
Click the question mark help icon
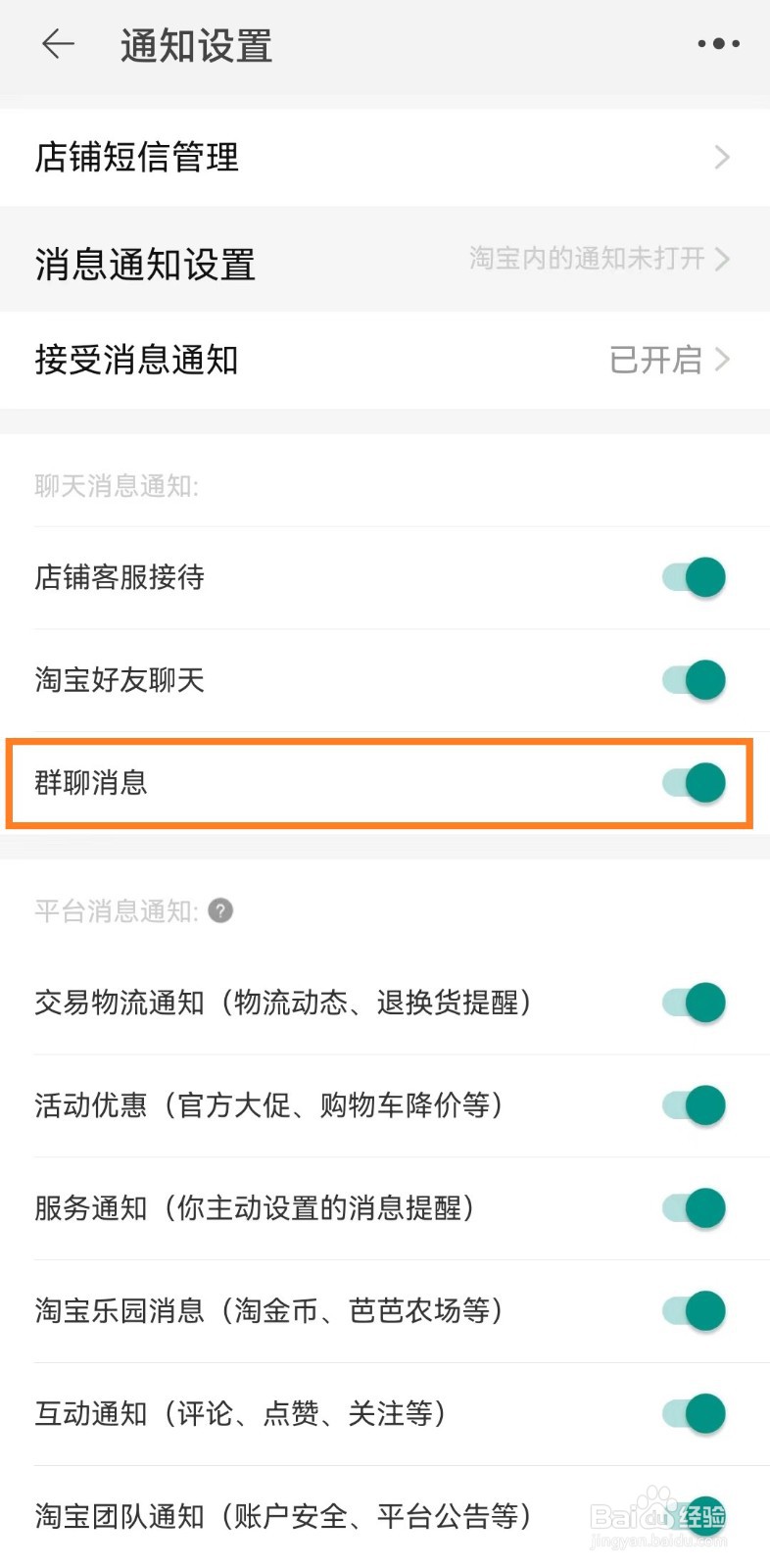click(221, 910)
